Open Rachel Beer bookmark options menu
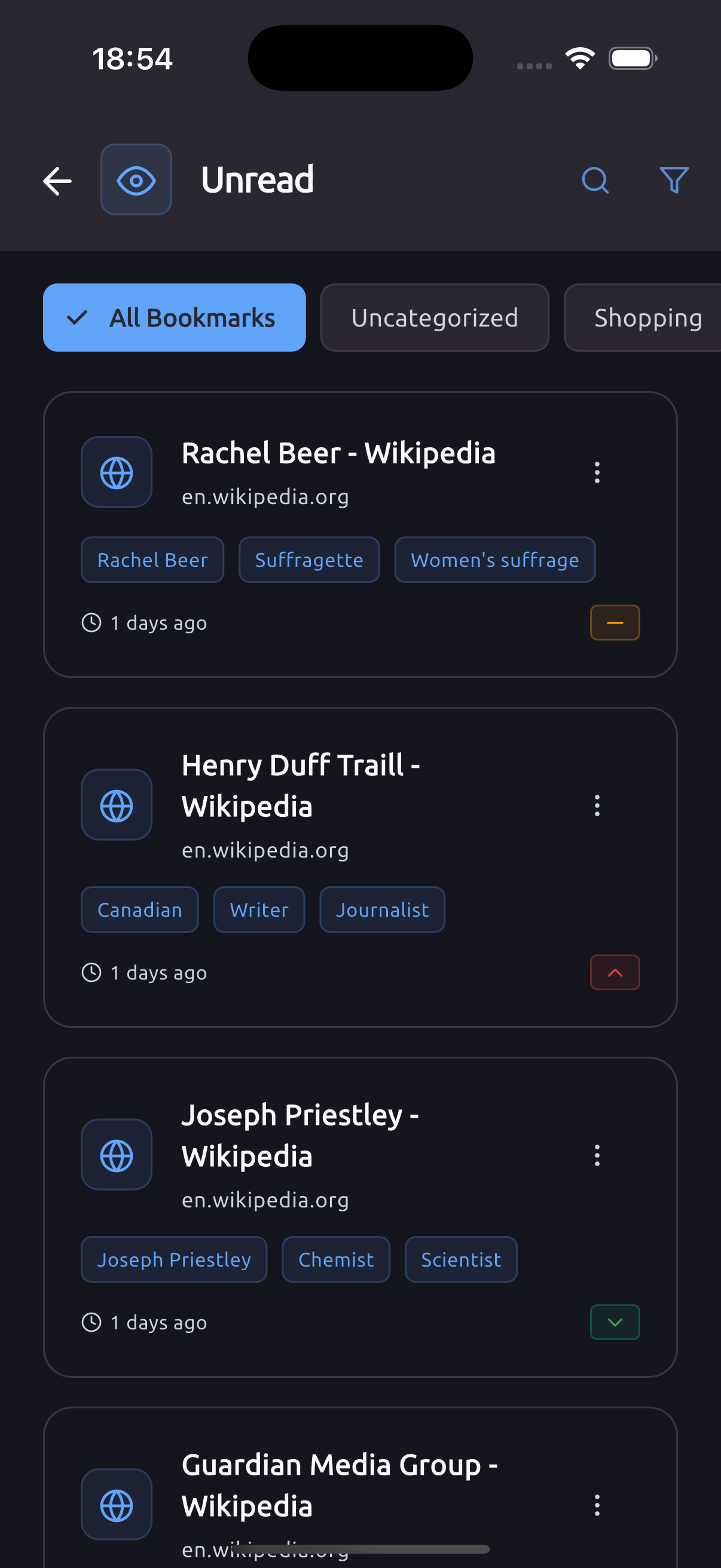Viewport: 721px width, 1568px height. tap(597, 472)
